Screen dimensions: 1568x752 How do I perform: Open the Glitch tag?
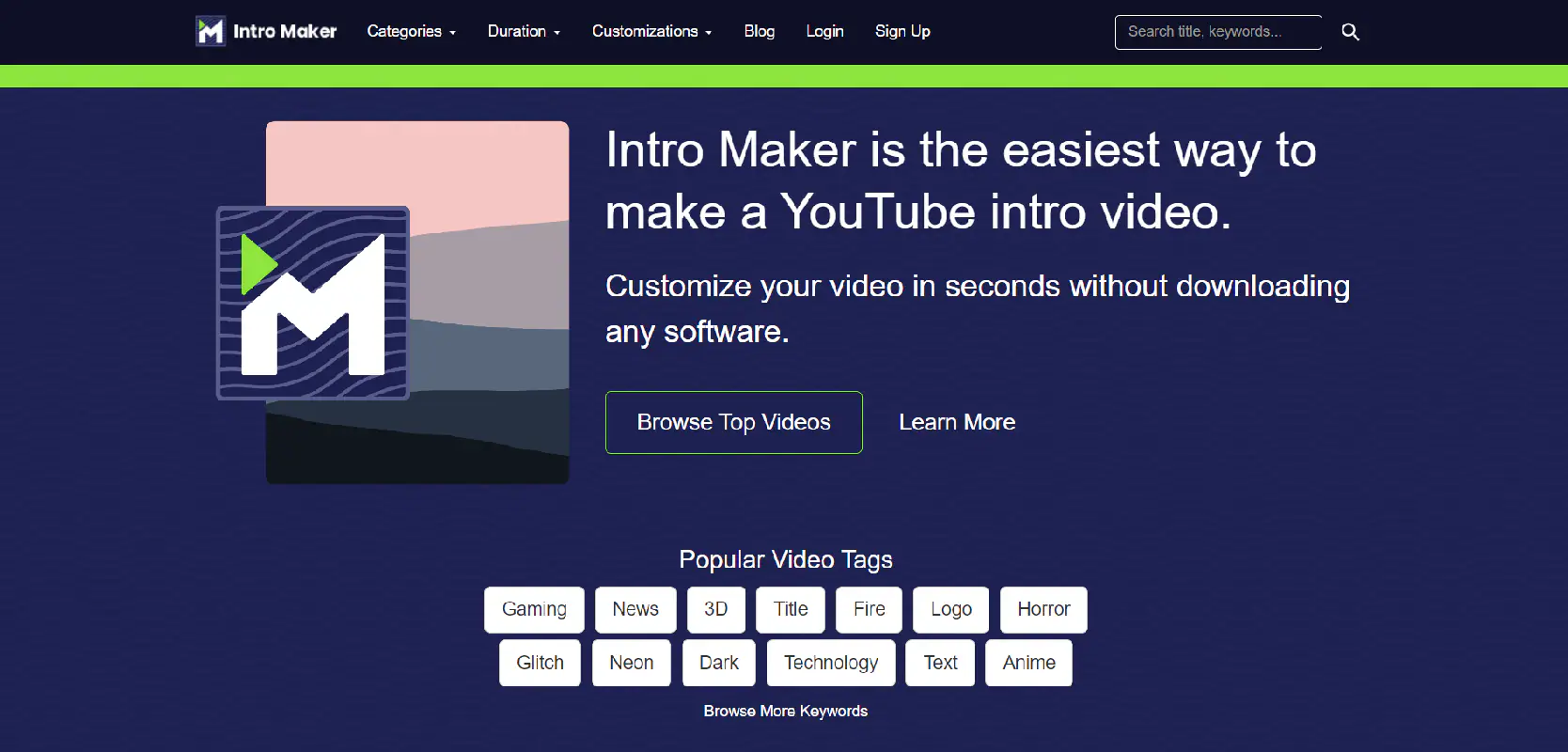(541, 663)
